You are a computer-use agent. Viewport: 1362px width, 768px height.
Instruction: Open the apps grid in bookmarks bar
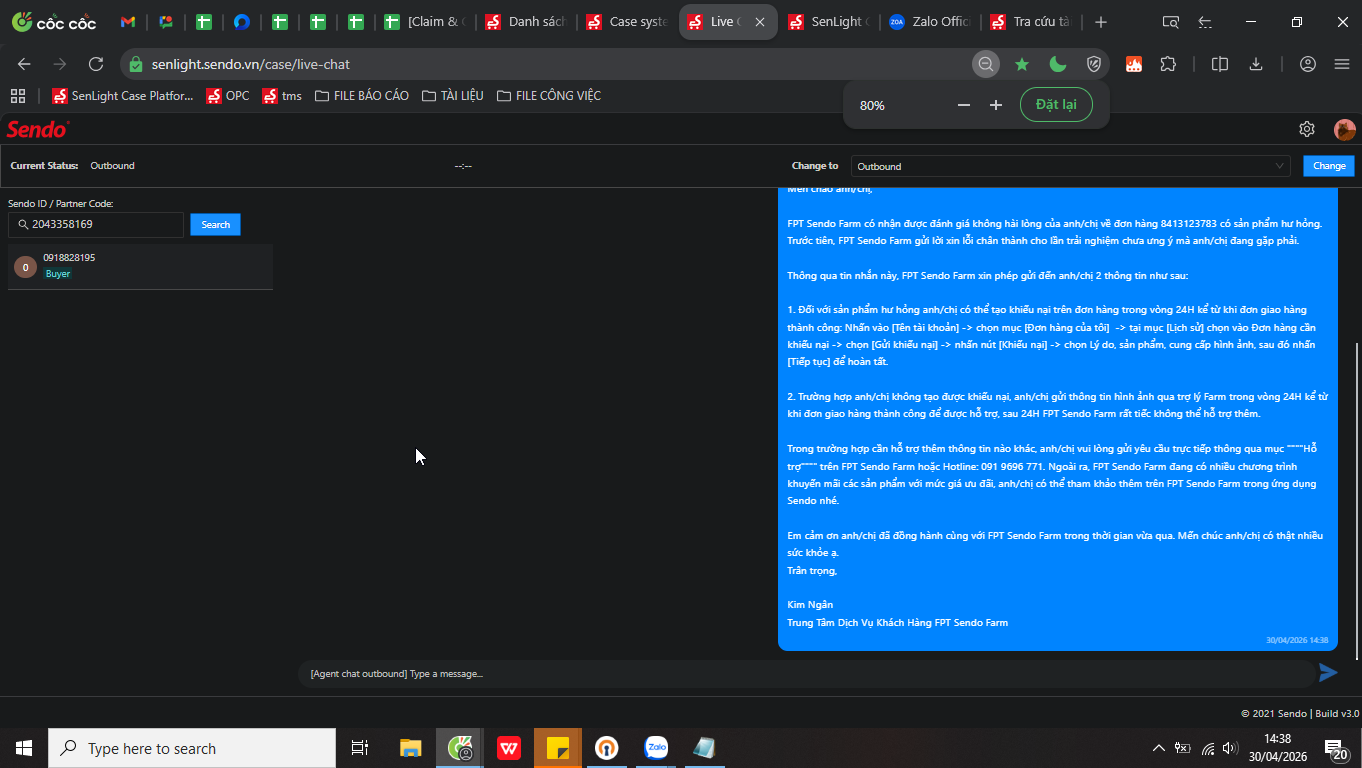point(17,96)
